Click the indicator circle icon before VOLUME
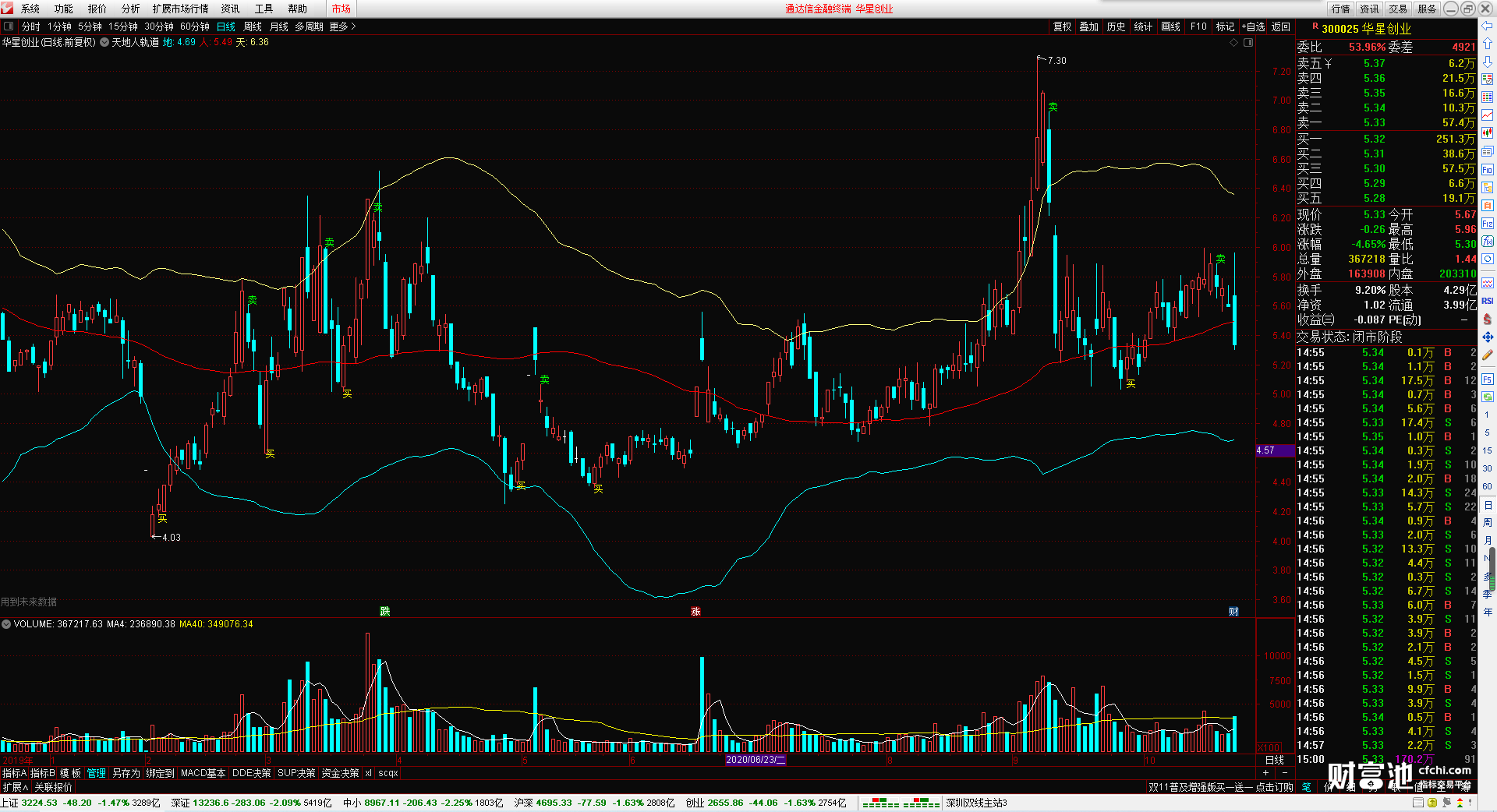Screen dimensions: 1497x812 click(x=6, y=624)
